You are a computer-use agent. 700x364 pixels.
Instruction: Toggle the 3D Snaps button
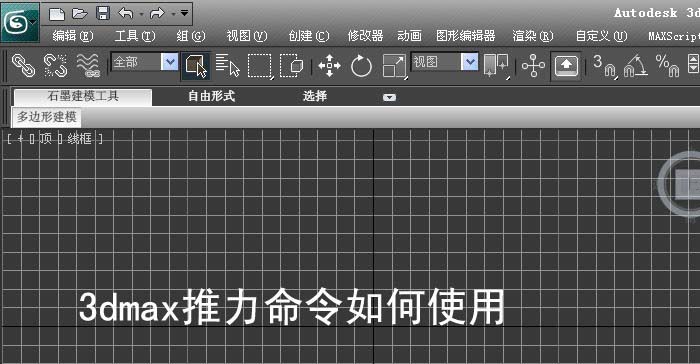coord(605,66)
